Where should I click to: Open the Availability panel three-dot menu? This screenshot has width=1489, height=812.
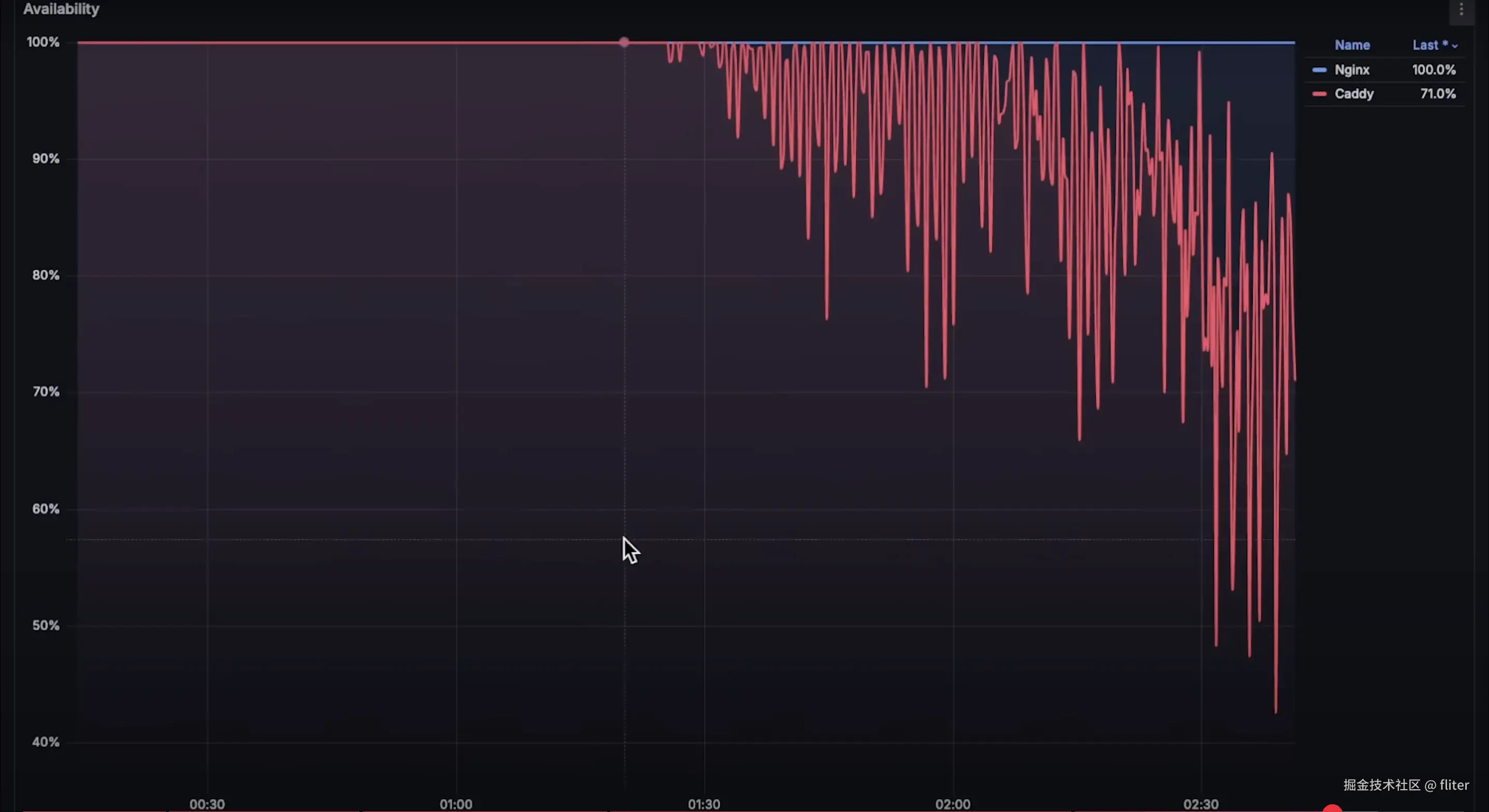click(x=1461, y=10)
